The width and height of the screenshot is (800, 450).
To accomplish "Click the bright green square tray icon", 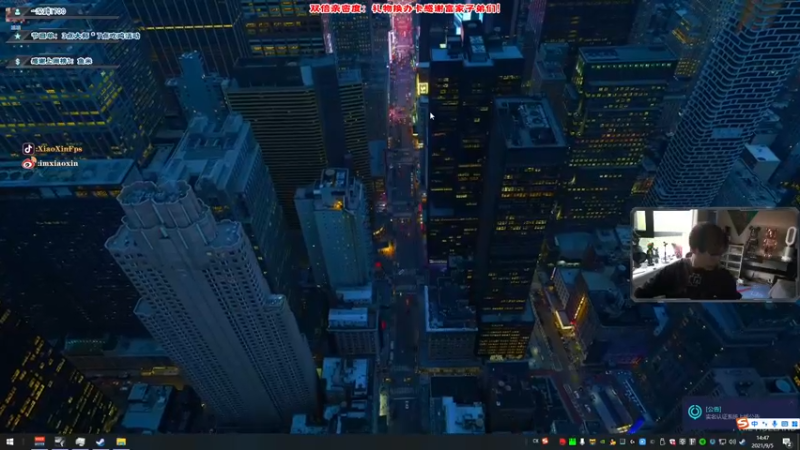I will pos(572,442).
